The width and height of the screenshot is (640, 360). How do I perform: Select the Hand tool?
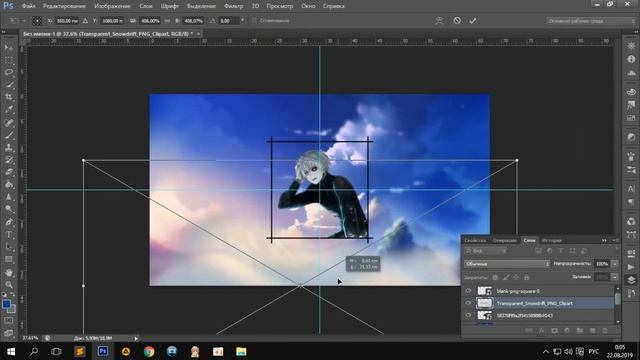tap(9, 272)
